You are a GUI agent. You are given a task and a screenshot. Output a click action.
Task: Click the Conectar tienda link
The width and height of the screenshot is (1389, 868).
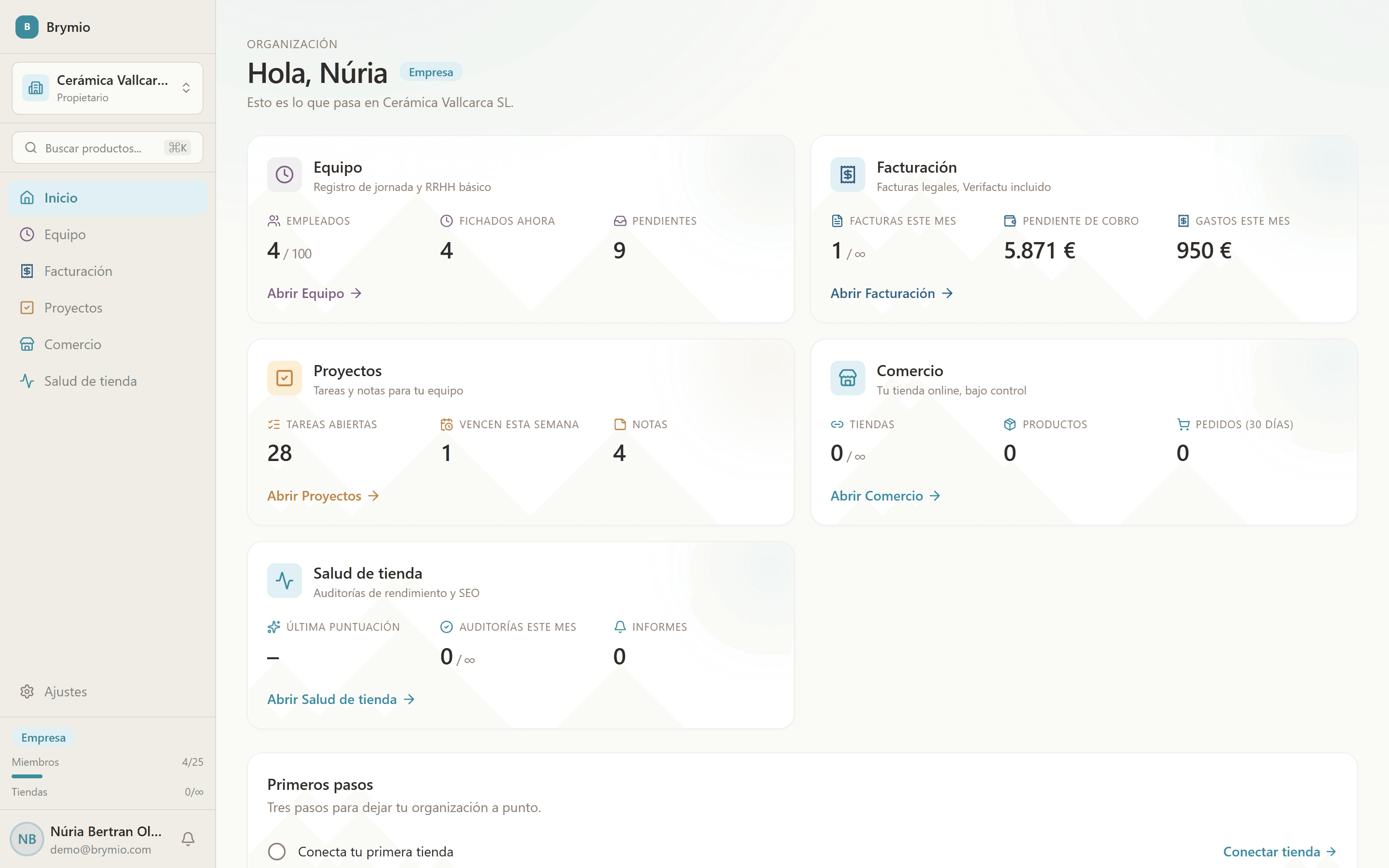1280,852
